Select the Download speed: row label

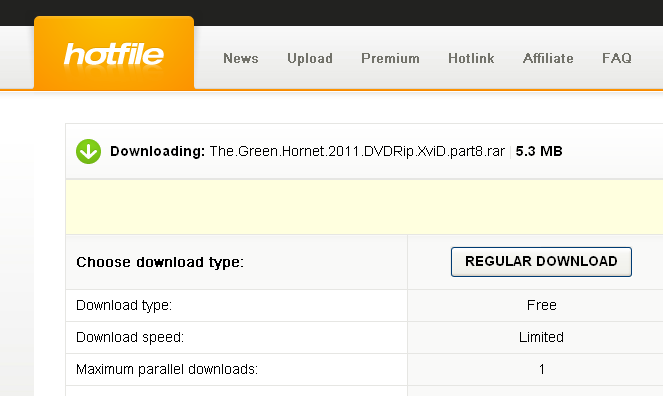[x=130, y=337]
